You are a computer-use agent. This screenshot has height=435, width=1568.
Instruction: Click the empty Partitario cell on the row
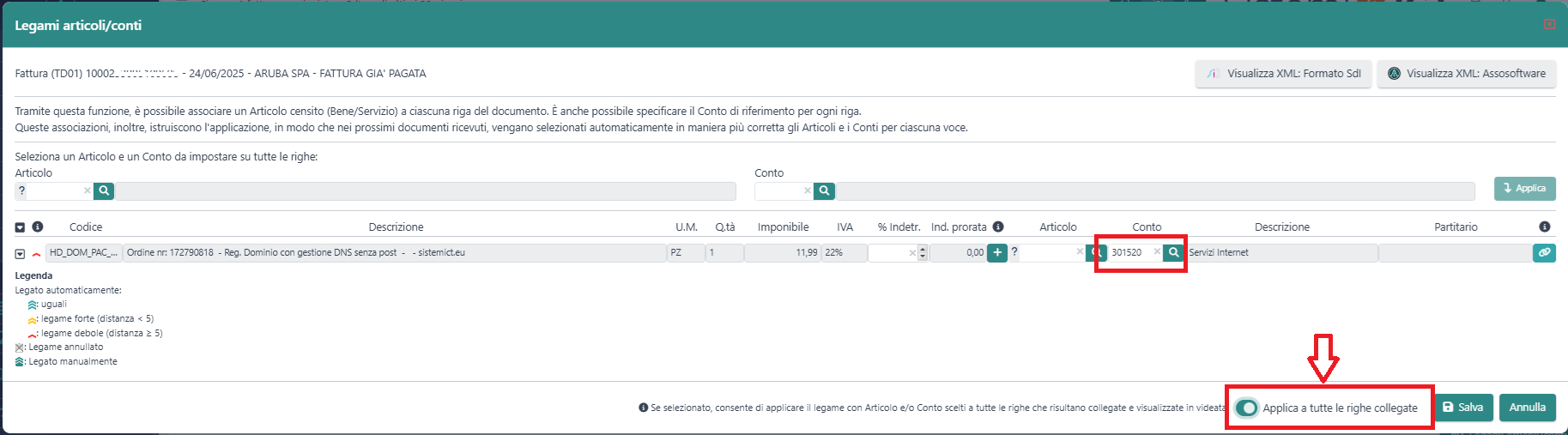(1455, 252)
